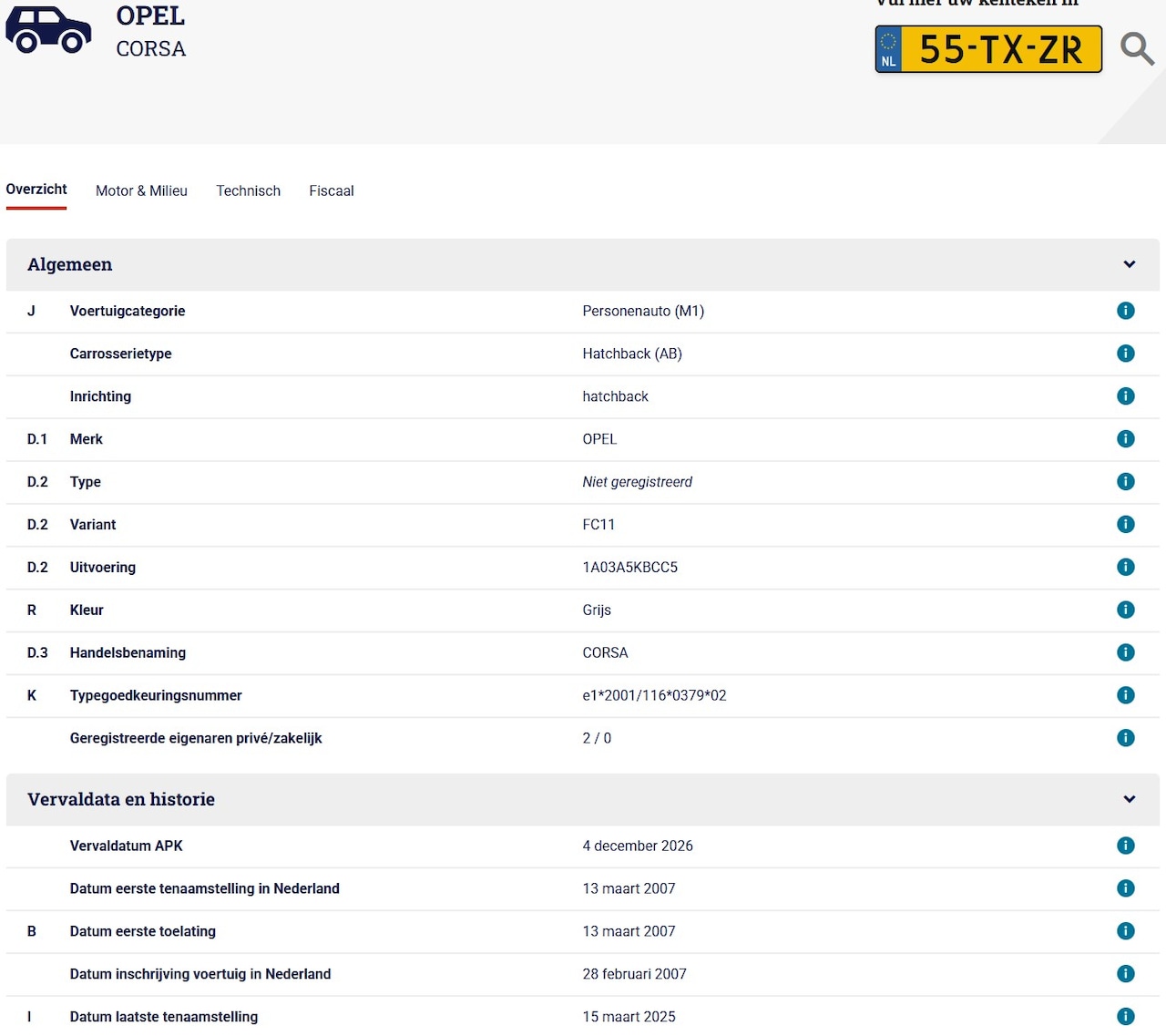Click info icon for Variant FC11
The height and width of the screenshot is (1036, 1166).
tap(1126, 524)
